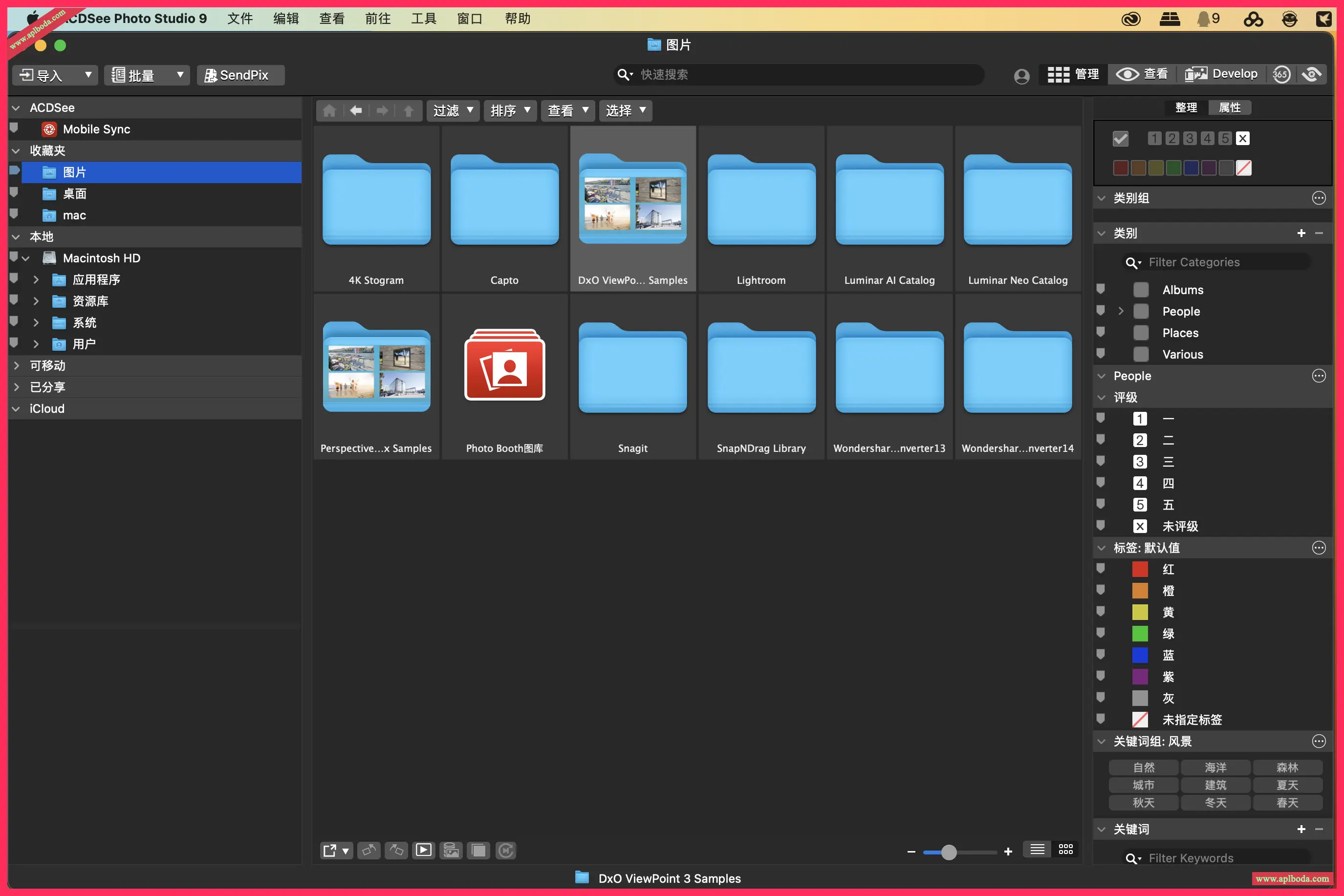The image size is (1344, 896).
Task: Check the Various category box
Action: [1141, 354]
